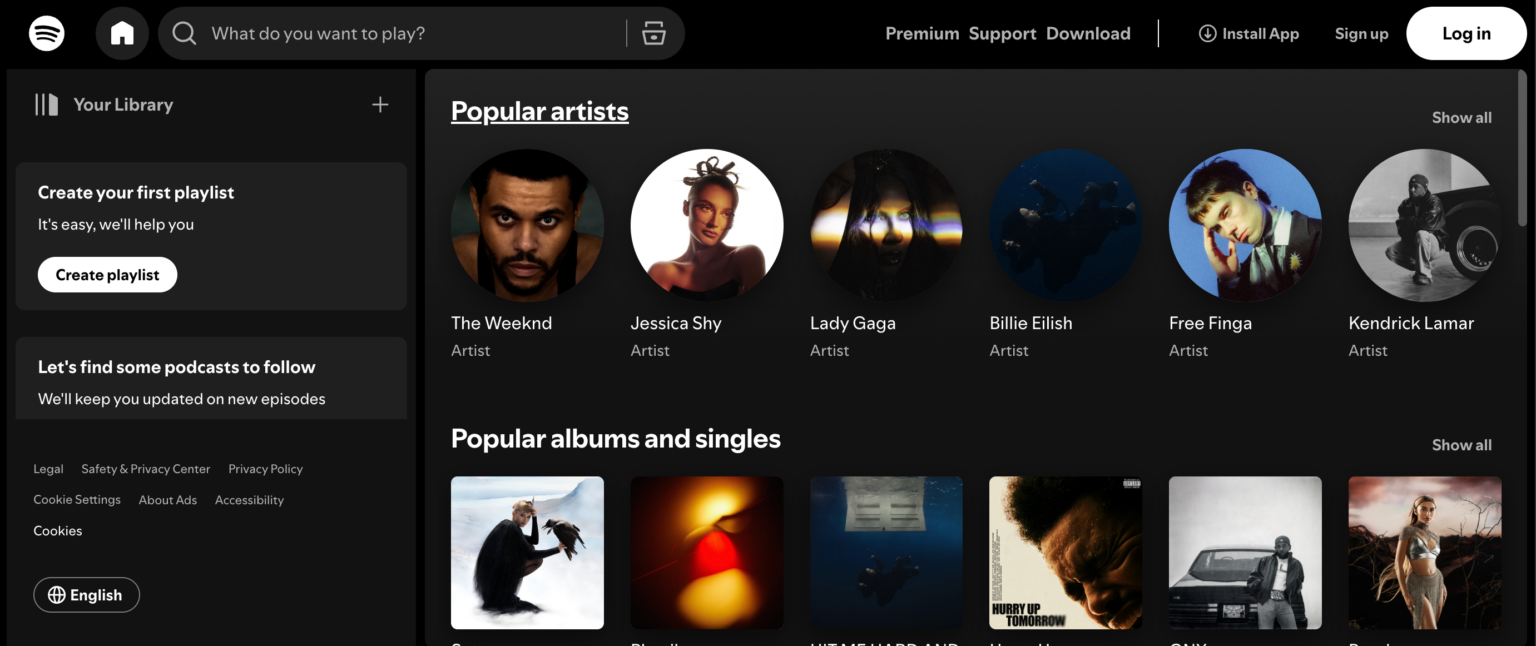Type in the 'What do you want to play?' field

410,33
